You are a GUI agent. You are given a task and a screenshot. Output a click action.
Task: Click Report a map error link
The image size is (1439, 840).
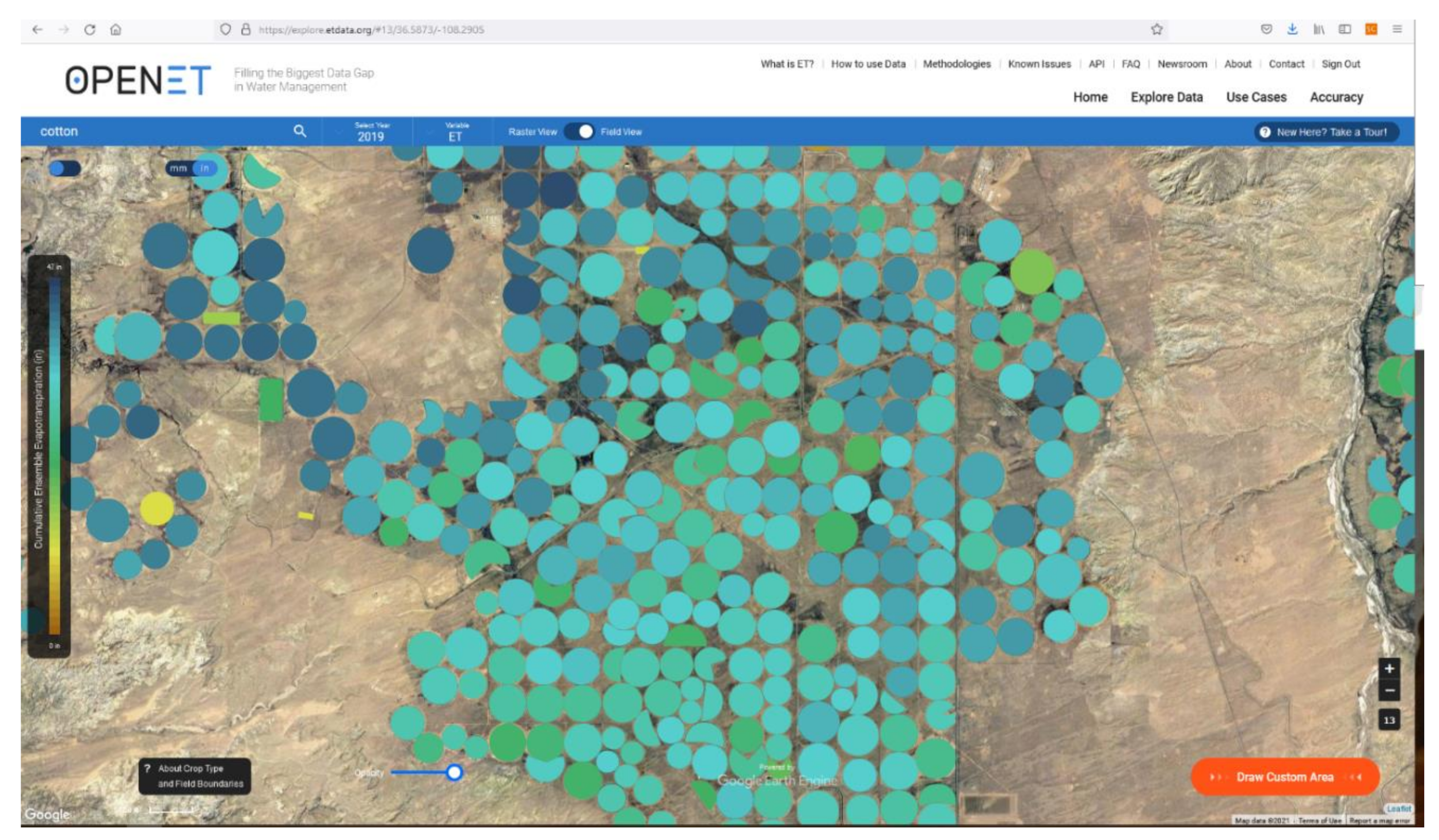1379,820
